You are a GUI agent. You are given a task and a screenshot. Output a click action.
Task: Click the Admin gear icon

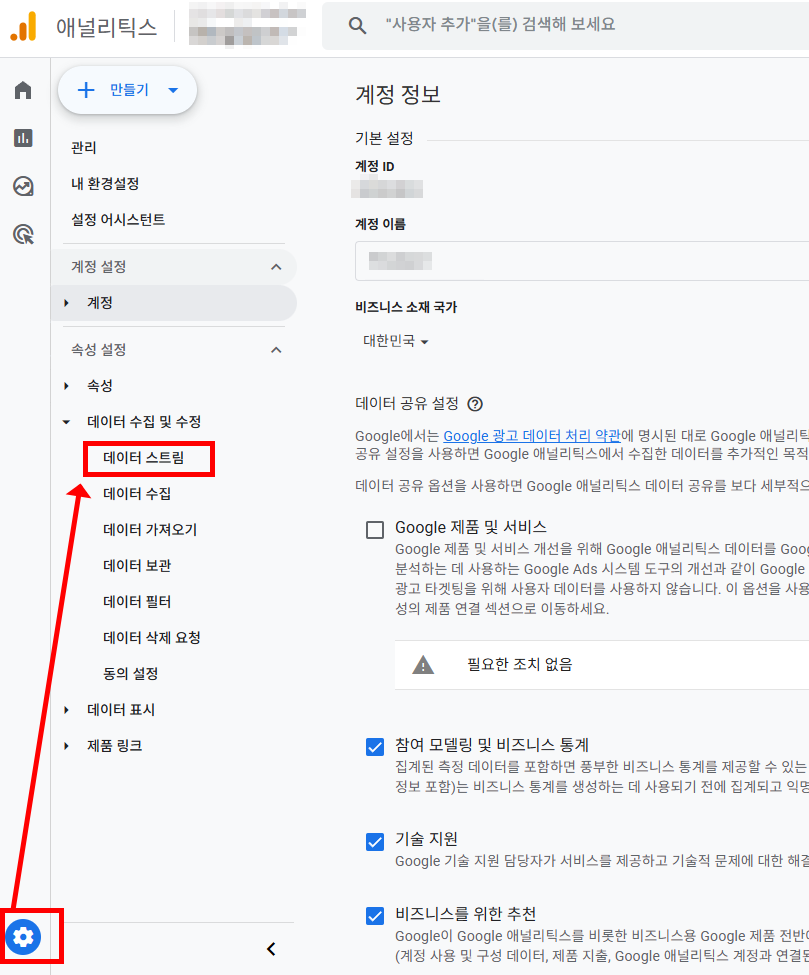point(24,936)
